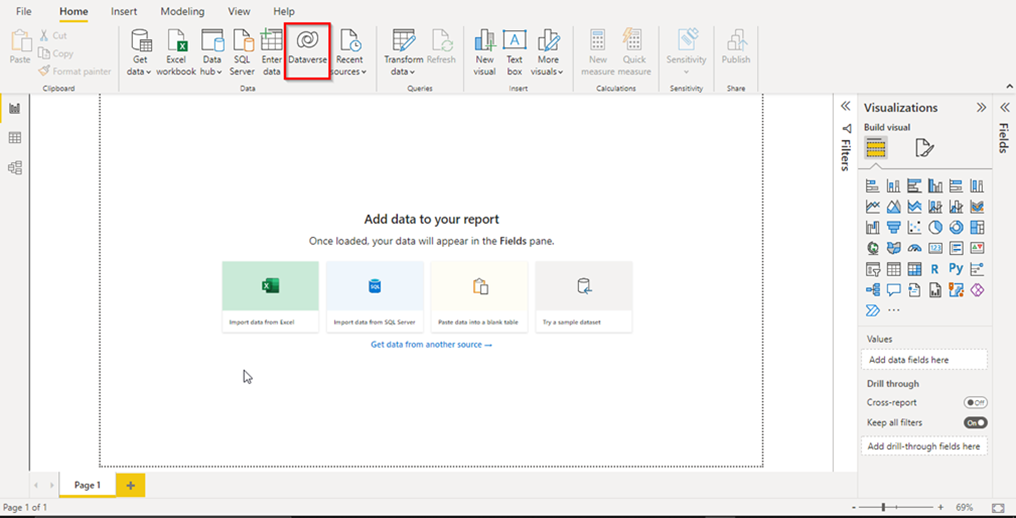Click the Dataverse icon in the ribbon
The height and width of the screenshot is (518, 1016).
307,41
